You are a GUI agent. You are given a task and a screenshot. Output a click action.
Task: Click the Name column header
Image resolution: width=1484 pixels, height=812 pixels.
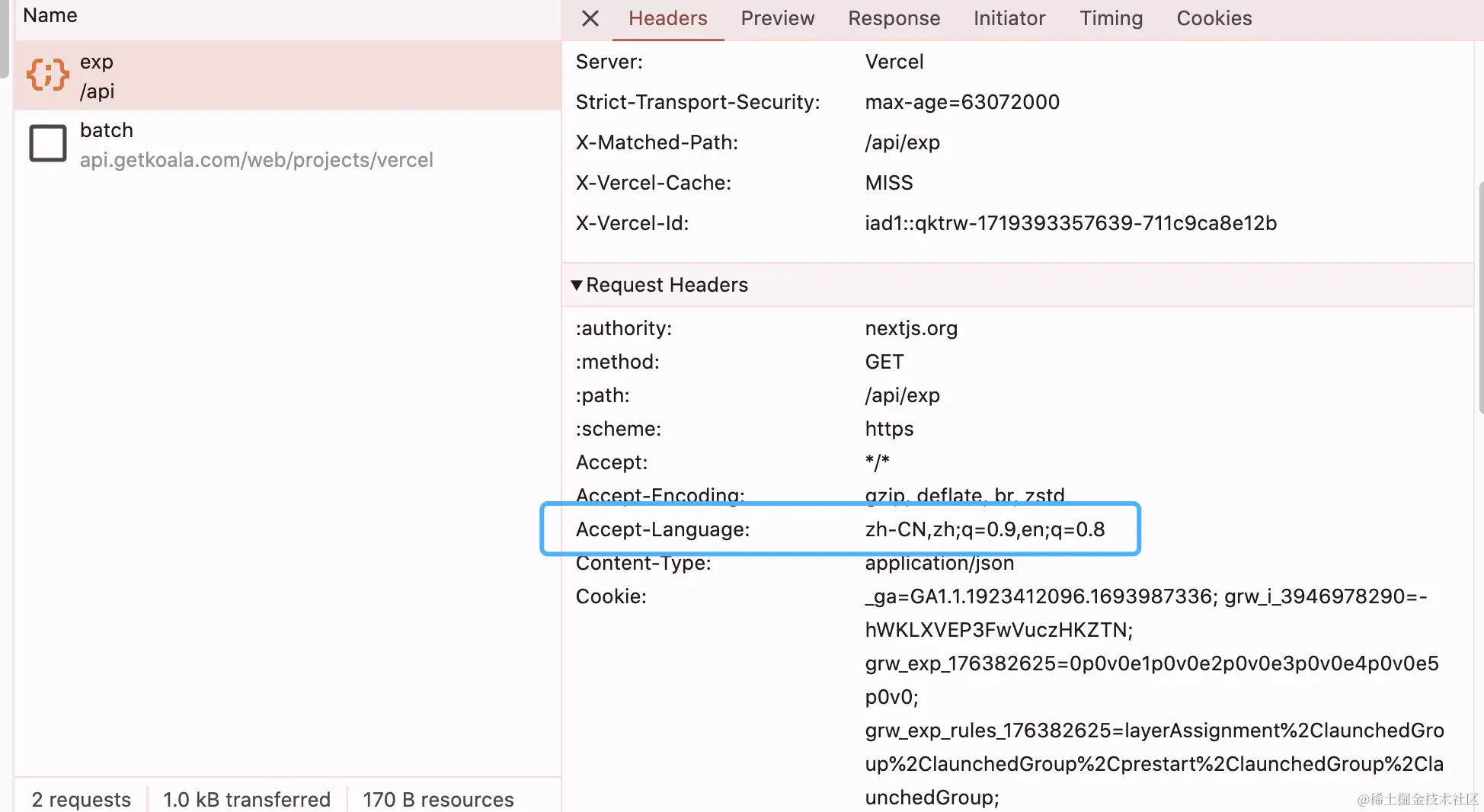(x=50, y=15)
